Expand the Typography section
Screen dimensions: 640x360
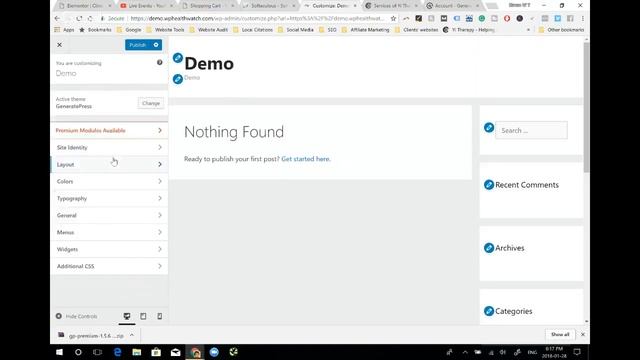click(109, 198)
